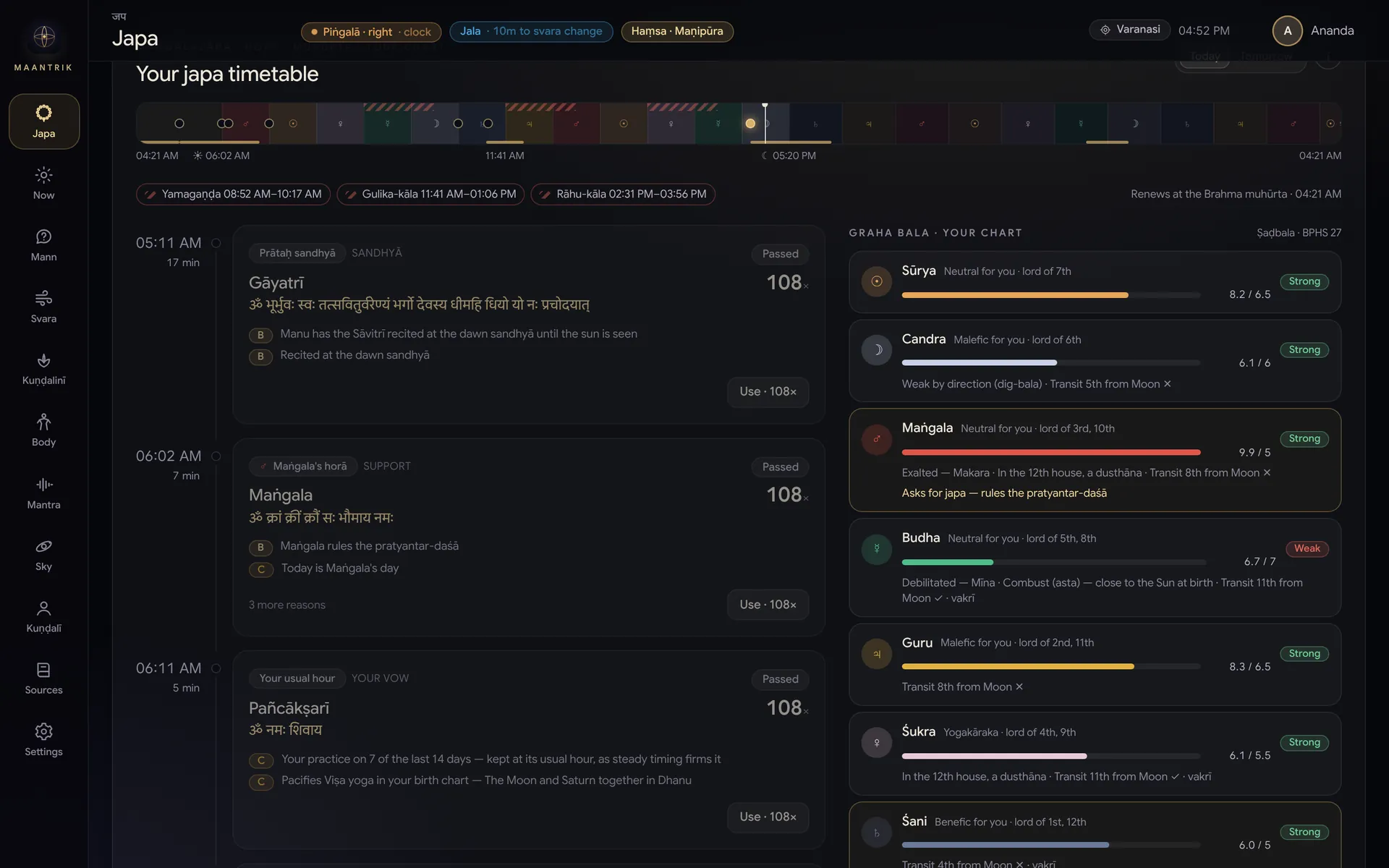Open the Varanasi location selector

1129,30
